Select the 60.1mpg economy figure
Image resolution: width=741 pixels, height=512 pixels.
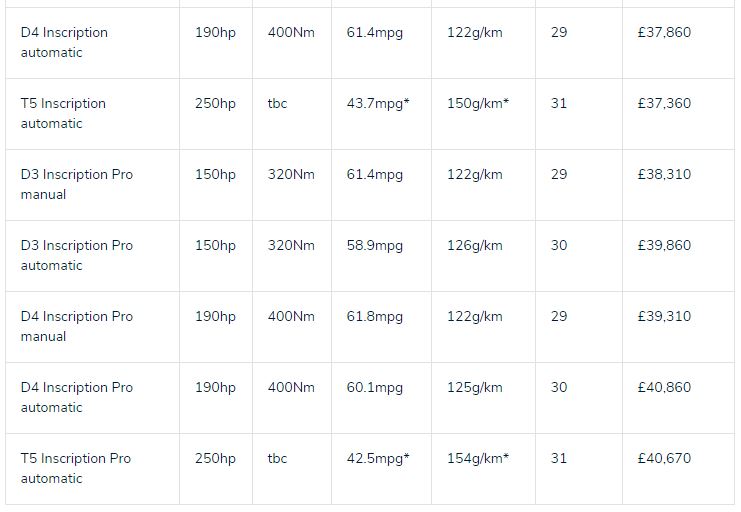375,387
